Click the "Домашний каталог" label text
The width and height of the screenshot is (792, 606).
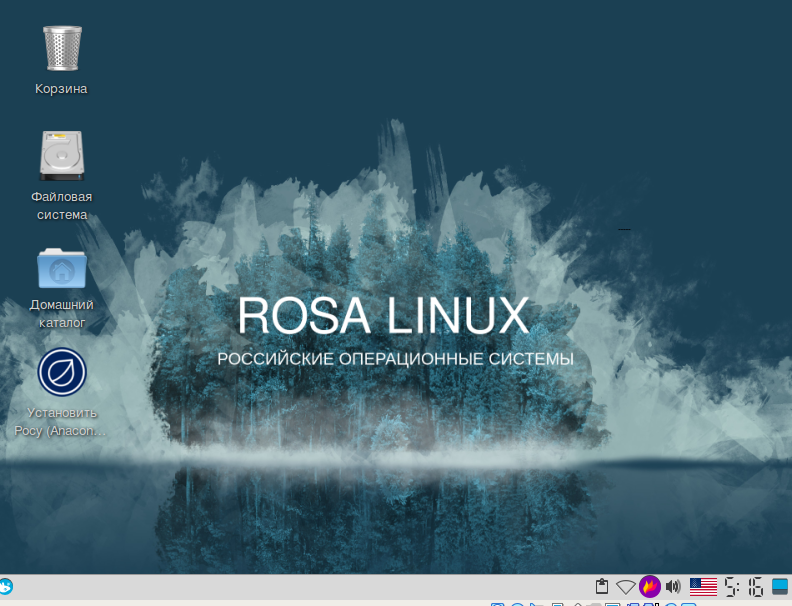(x=61, y=313)
